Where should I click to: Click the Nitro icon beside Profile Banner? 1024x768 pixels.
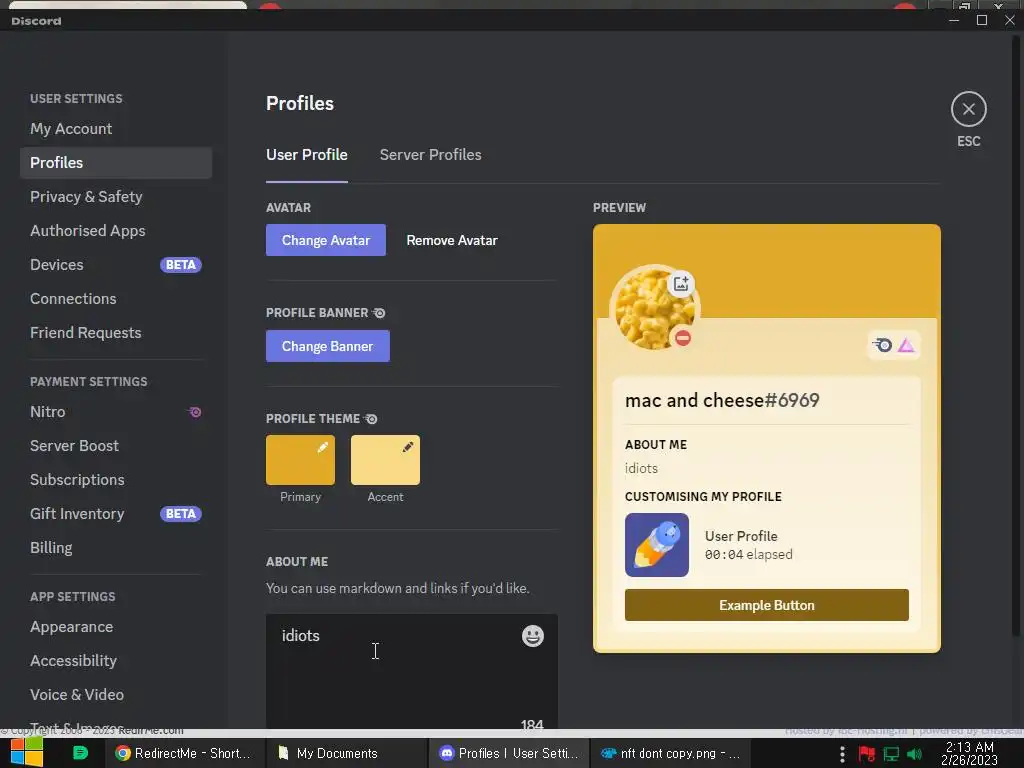379,313
